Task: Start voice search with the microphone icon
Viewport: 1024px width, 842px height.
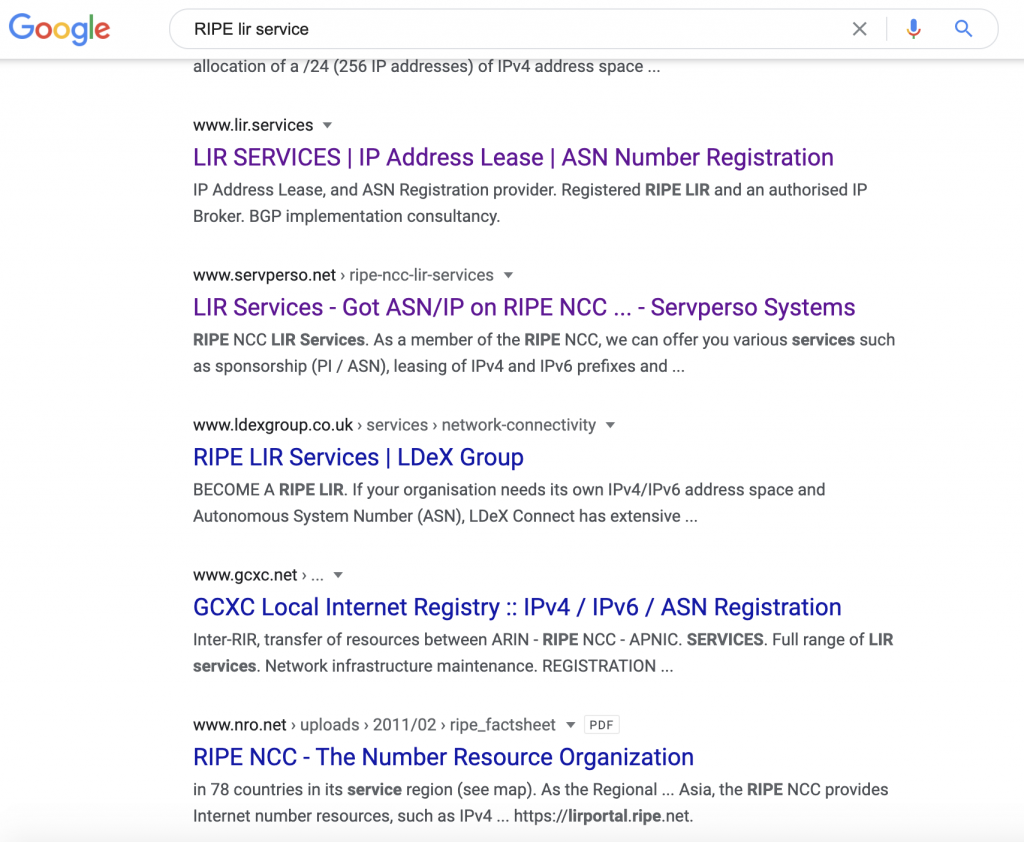Action: tap(914, 29)
